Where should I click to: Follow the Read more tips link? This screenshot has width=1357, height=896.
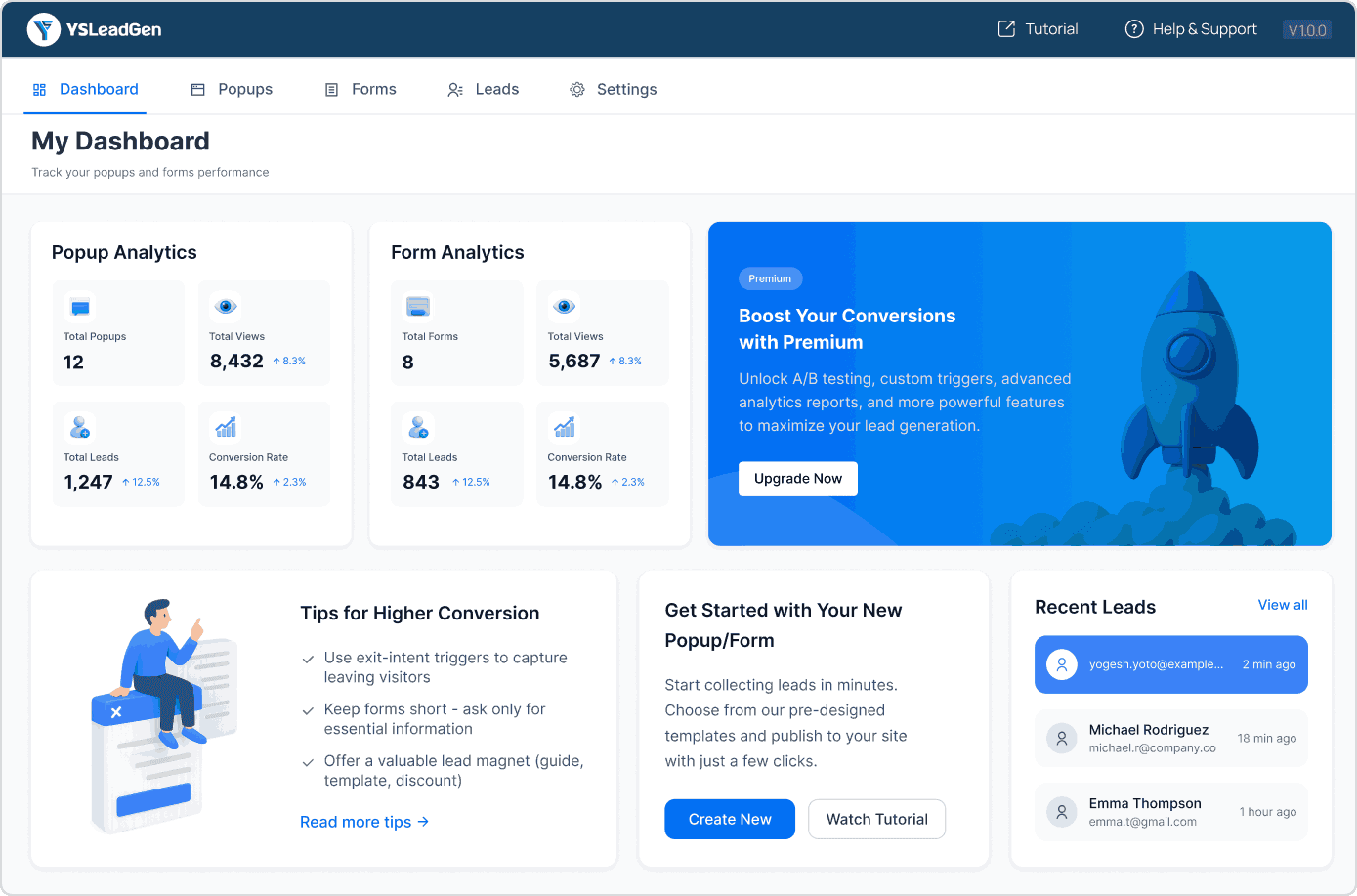(x=364, y=822)
